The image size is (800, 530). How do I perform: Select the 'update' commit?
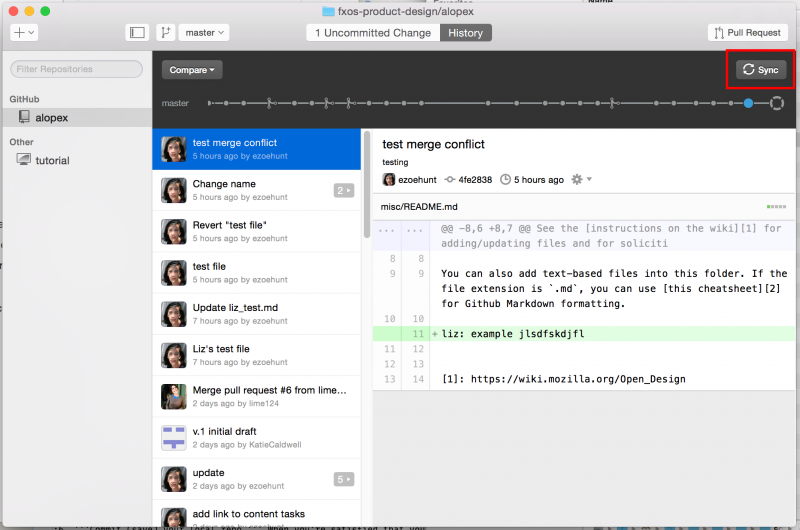coord(257,479)
